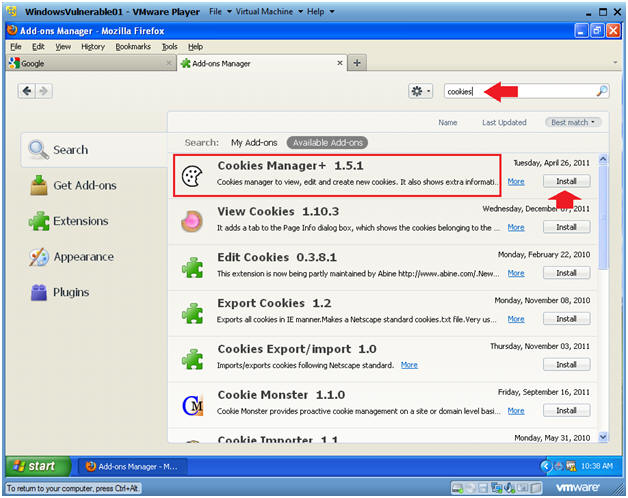Install Cookies Manager+ 1.5.1

tap(566, 181)
